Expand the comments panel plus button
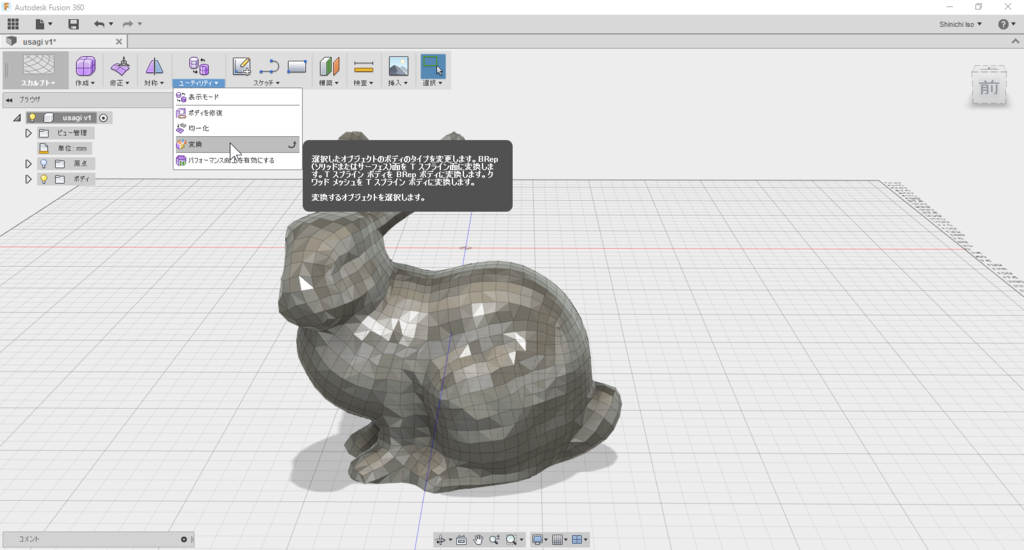 [x=184, y=540]
